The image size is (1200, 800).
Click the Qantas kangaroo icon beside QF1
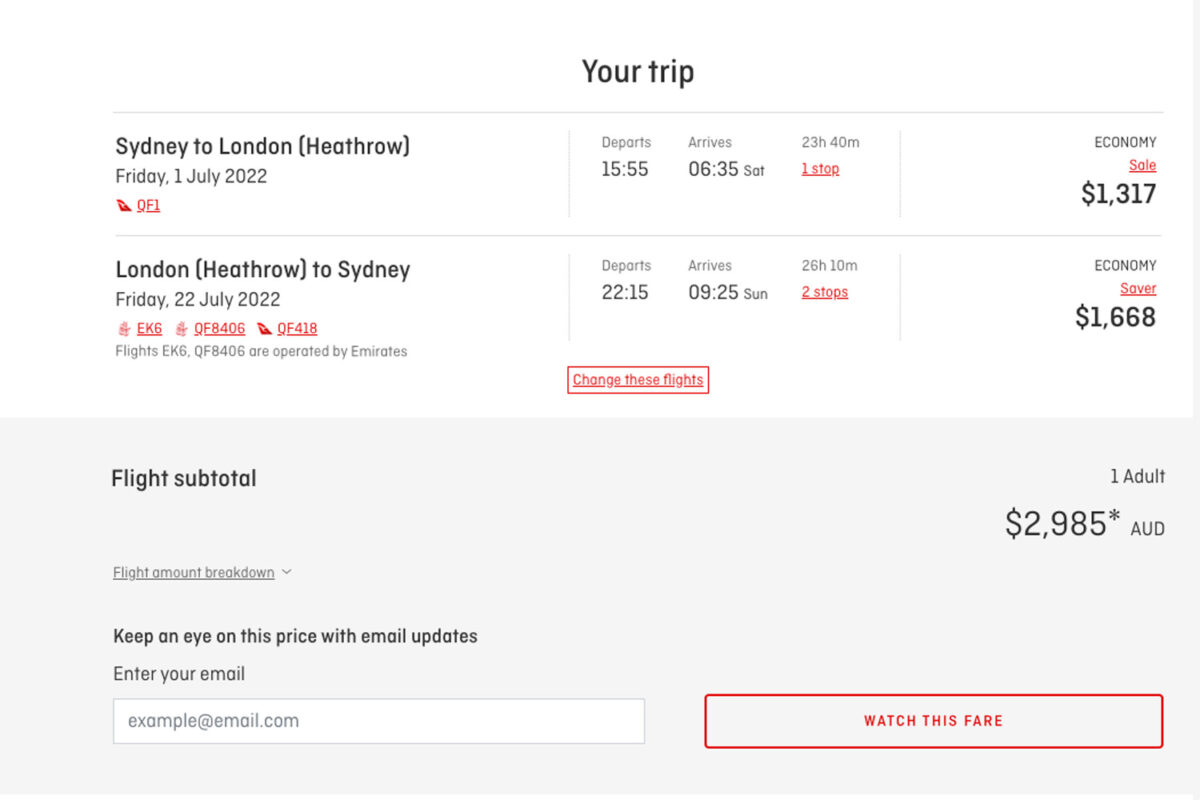124,206
